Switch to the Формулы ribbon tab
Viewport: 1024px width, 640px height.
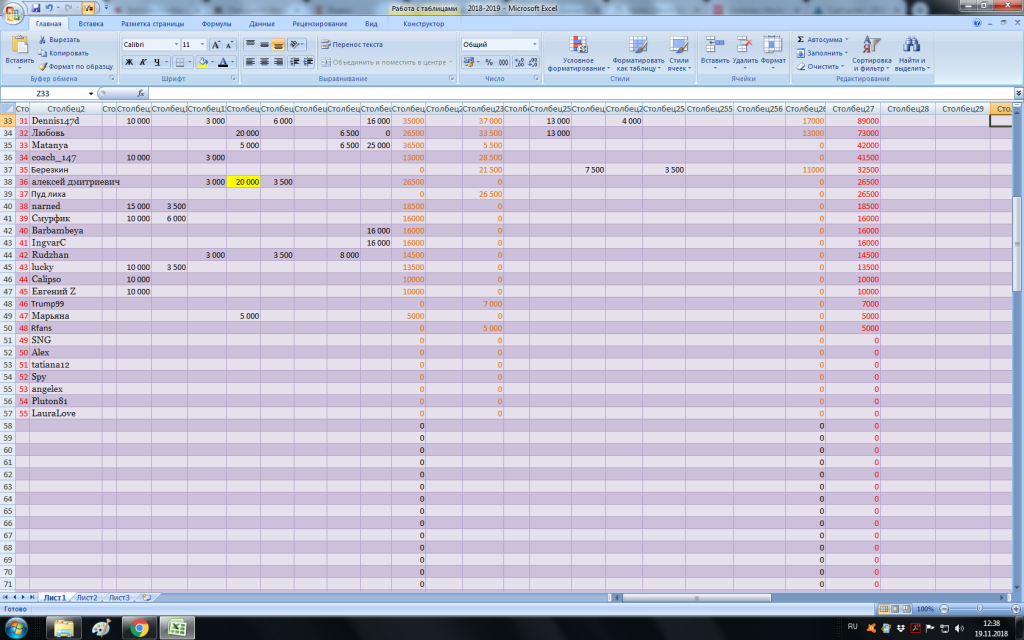tap(216, 23)
